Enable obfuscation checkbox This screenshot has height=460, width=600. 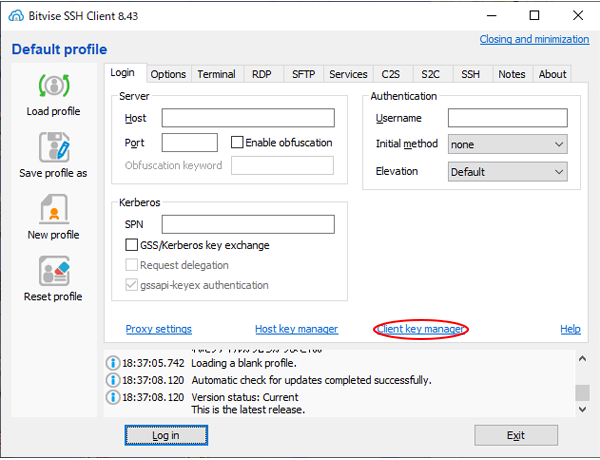[237, 142]
